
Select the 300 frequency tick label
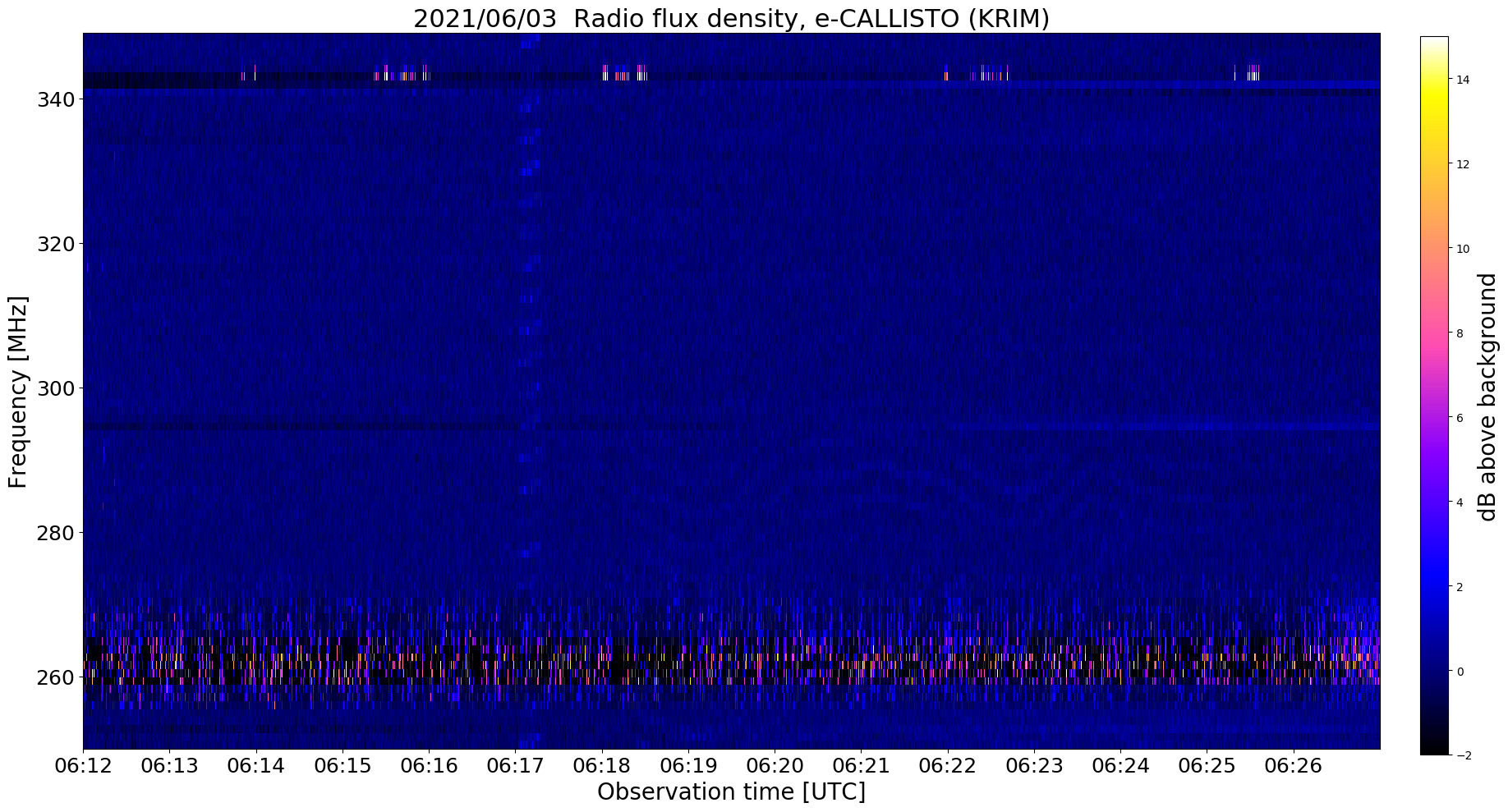(x=56, y=388)
